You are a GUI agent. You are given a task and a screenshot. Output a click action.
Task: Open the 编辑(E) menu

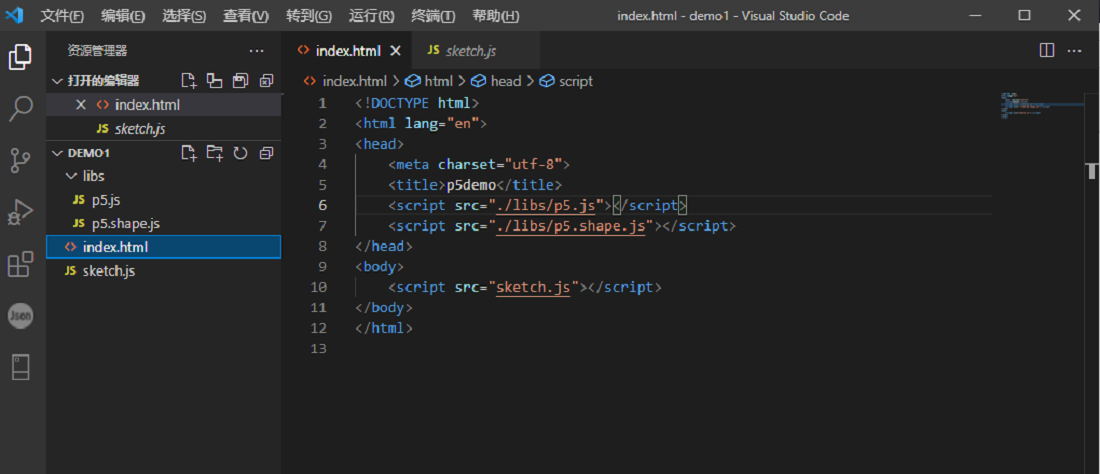123,15
